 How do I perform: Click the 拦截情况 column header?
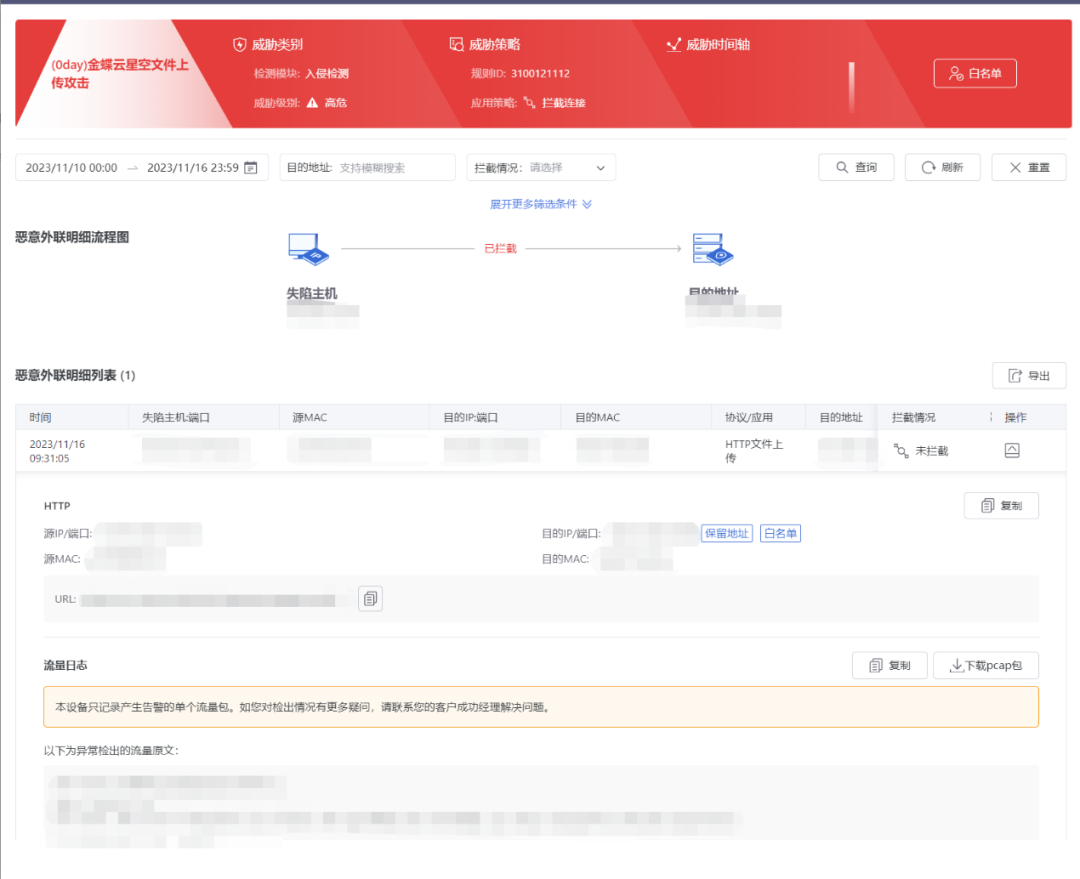click(x=913, y=417)
